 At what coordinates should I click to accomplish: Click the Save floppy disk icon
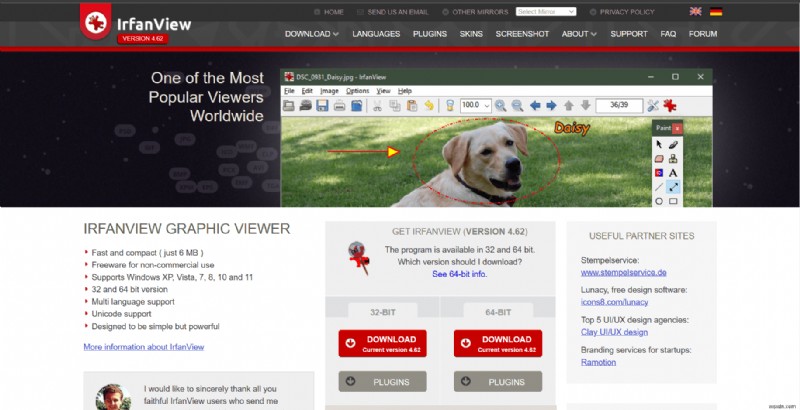tap(322, 106)
